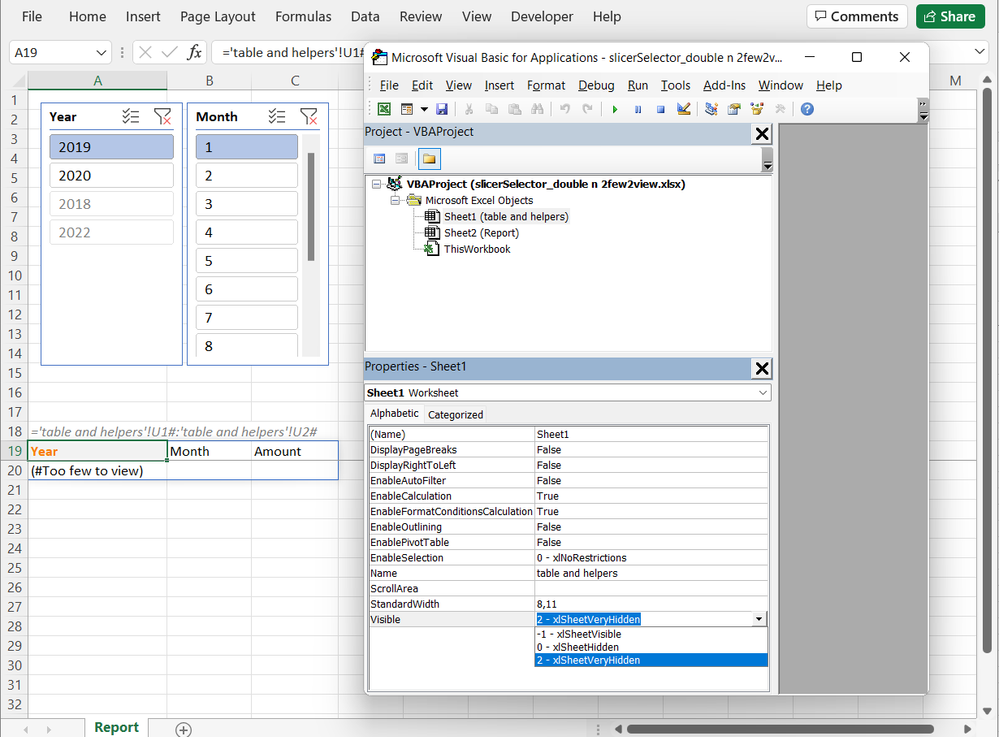Screen dimensions: 999x737
Task: Toggle Multi-Select on Month slicer
Action: tap(277, 117)
